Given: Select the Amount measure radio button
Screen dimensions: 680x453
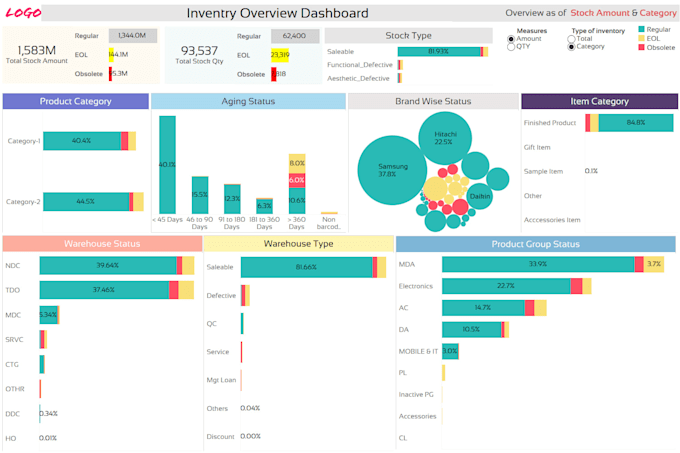Looking at the screenshot, I should point(511,39).
